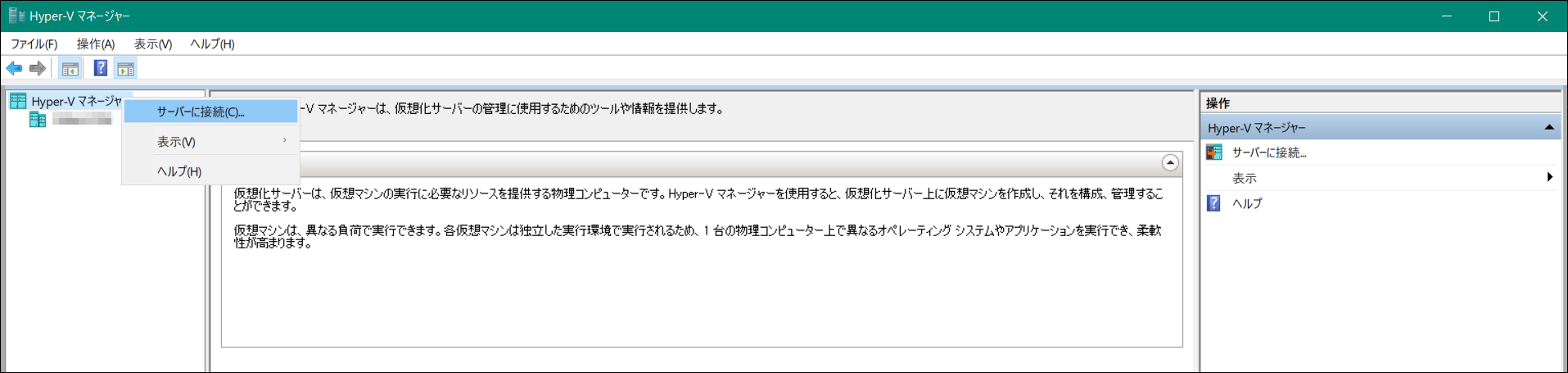Click the paragraph beginning 仮想化サーバーは
The width and height of the screenshot is (1568, 373).
click(x=698, y=199)
